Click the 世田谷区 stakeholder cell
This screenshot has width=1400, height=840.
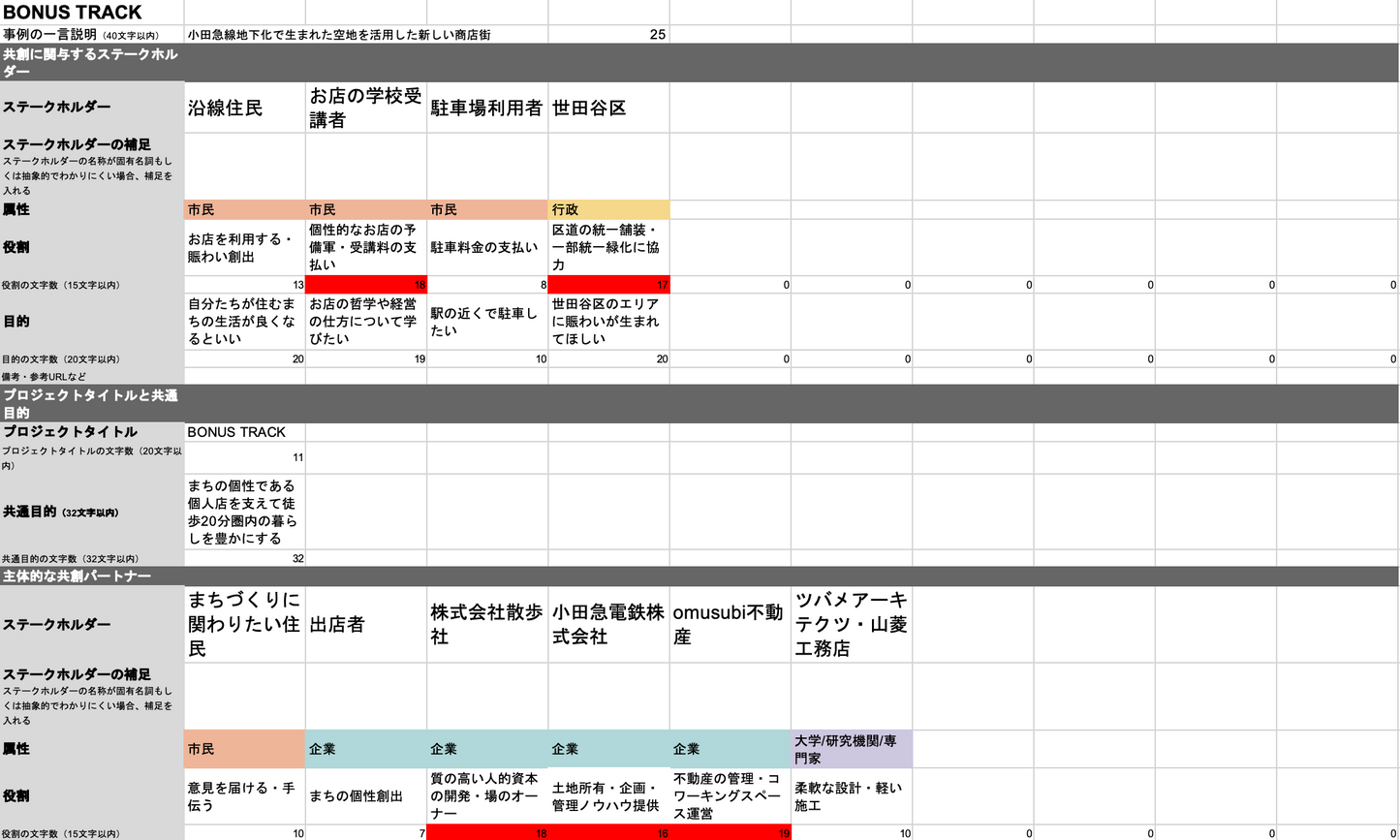pyautogui.click(x=607, y=108)
